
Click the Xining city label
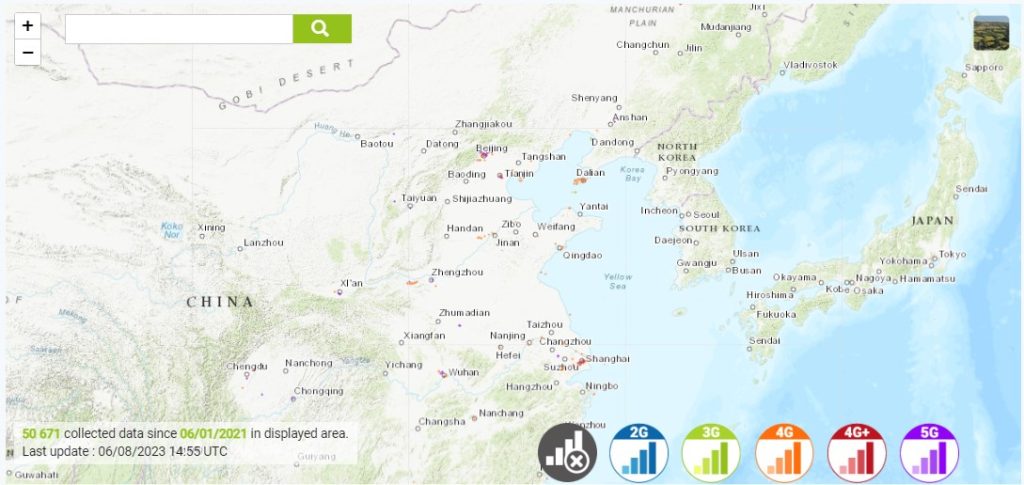point(211,228)
